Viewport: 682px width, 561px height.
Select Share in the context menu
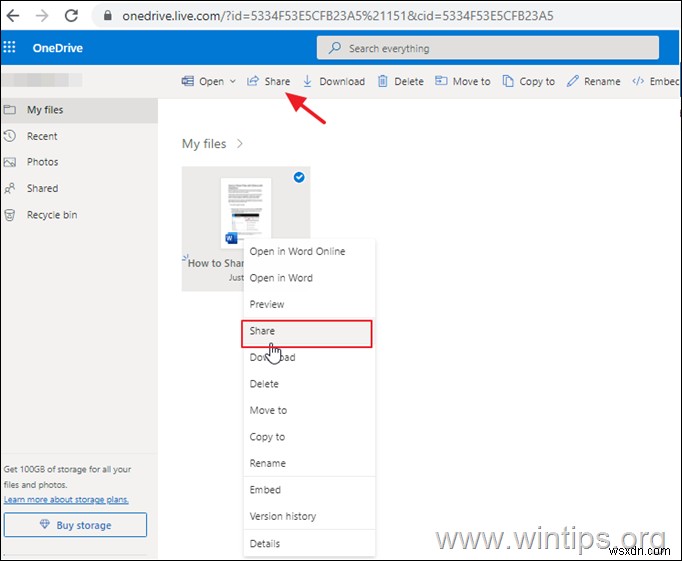pos(307,334)
